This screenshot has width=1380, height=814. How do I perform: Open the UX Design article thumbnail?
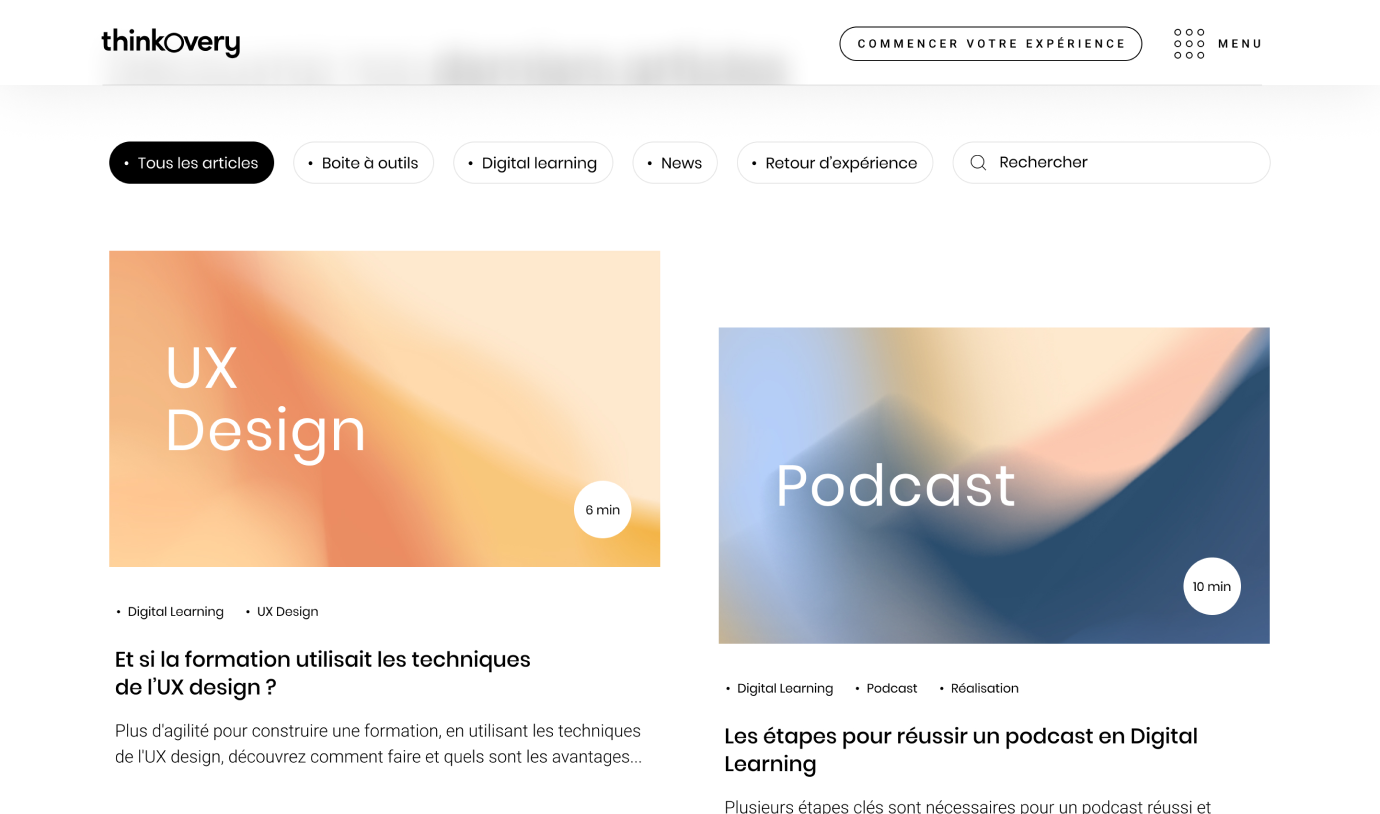click(384, 409)
